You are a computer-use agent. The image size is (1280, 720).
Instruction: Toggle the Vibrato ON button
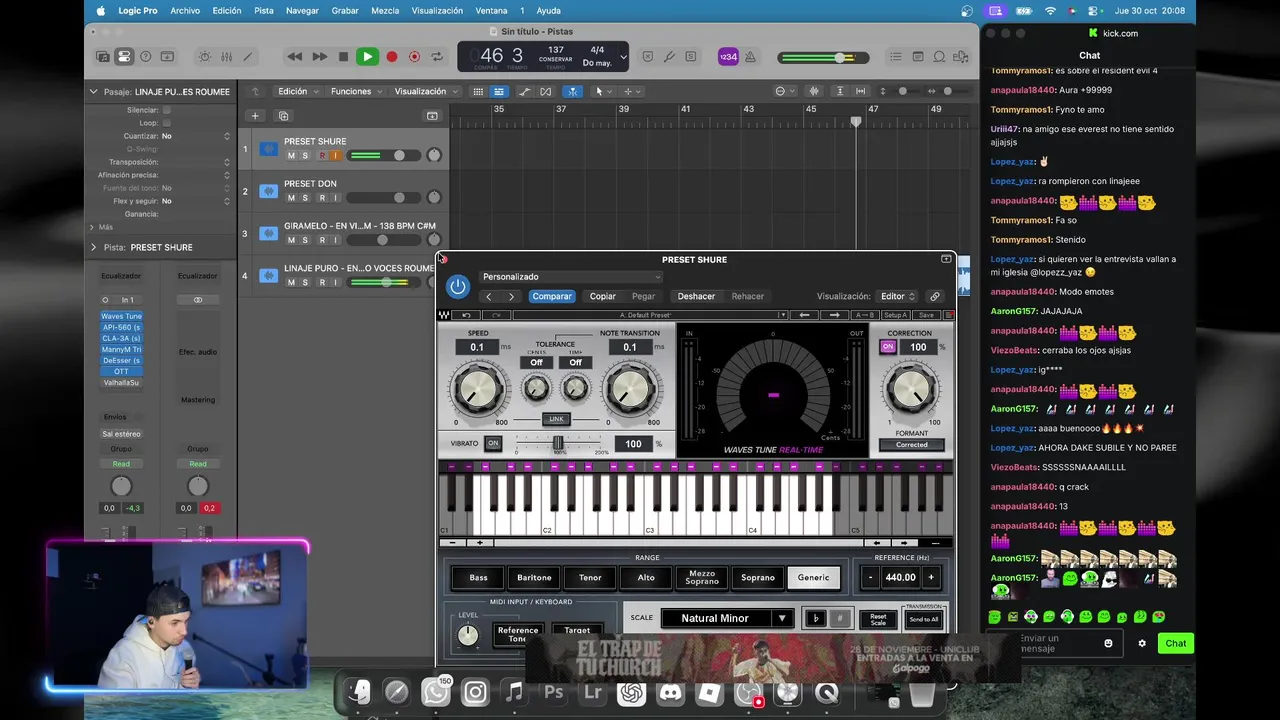[x=493, y=443]
